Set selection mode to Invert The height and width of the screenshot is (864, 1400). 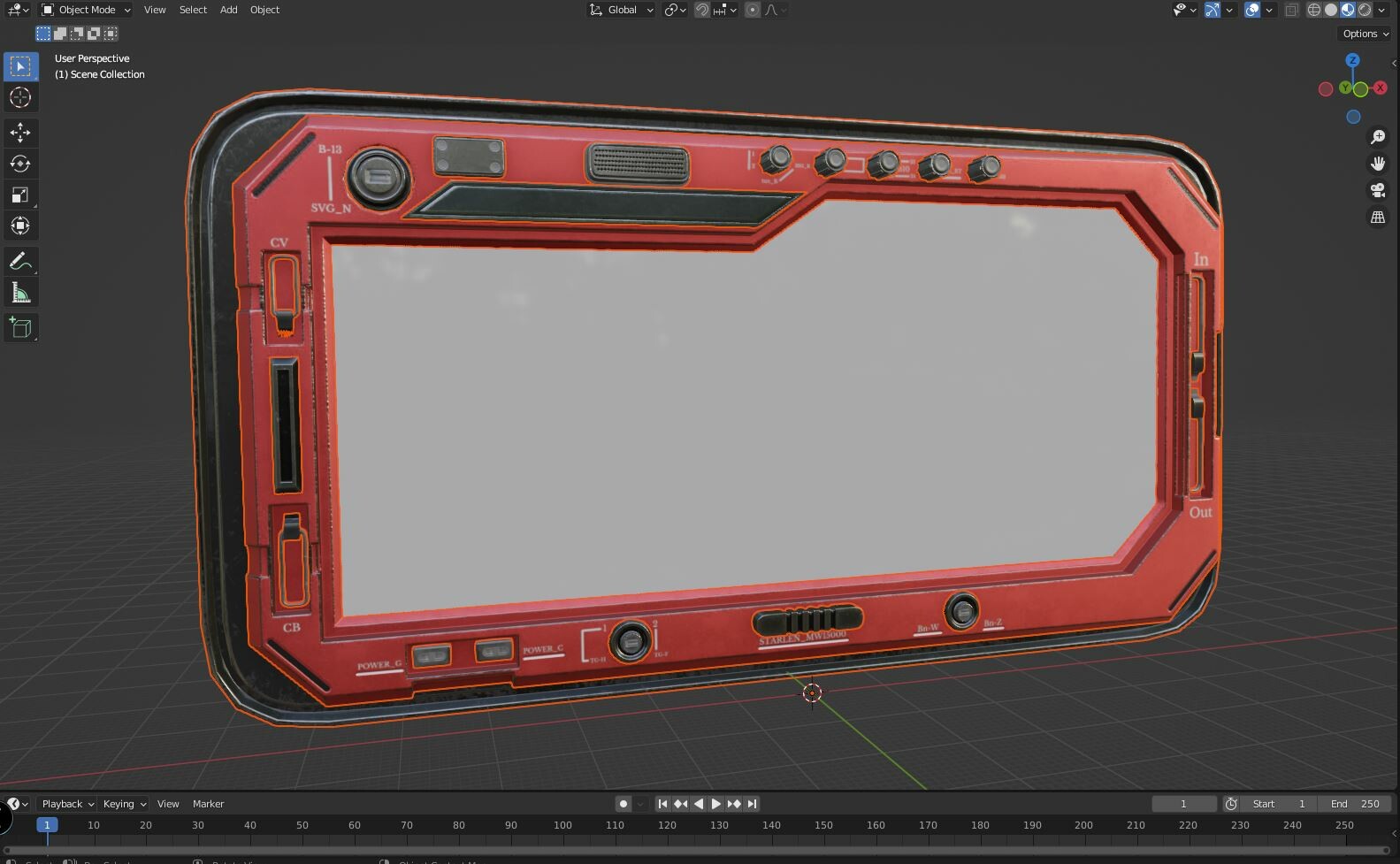click(94, 34)
